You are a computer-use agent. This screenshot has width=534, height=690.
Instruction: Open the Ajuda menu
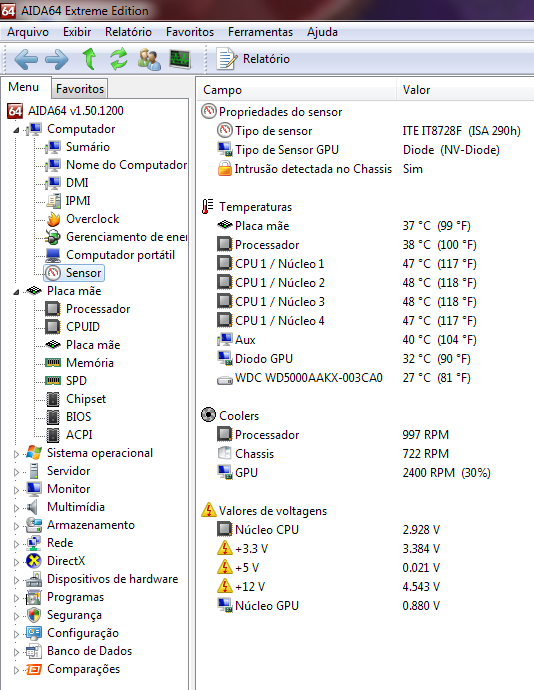tap(322, 32)
